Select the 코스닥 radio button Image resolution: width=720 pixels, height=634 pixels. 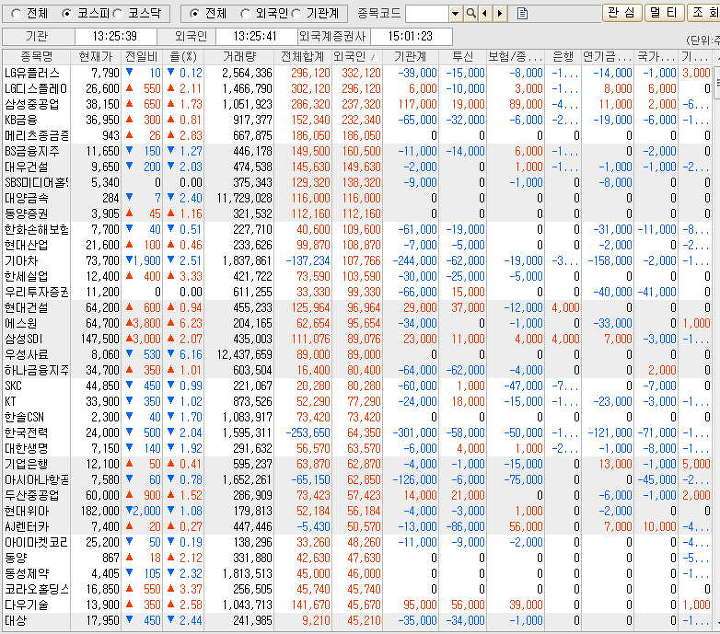coord(117,14)
